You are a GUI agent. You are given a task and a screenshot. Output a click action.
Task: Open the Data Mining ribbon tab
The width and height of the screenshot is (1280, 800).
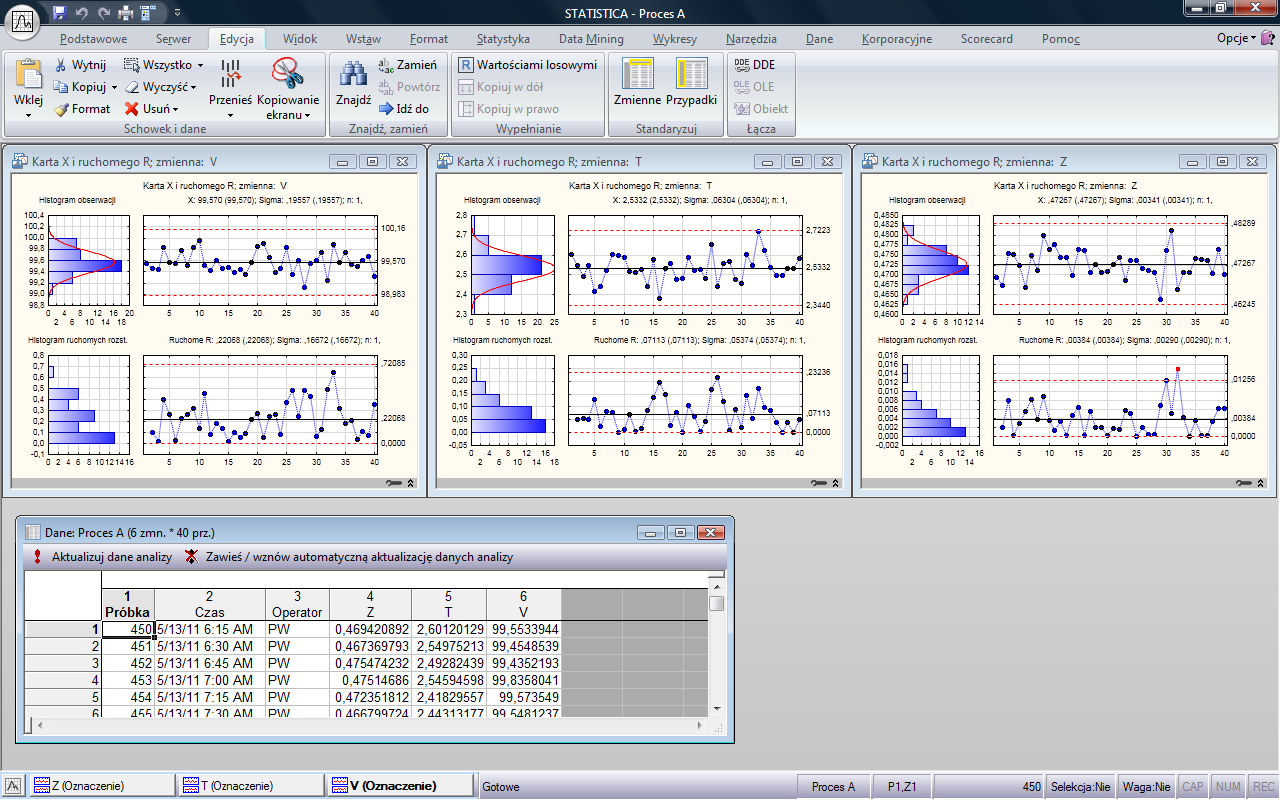coord(591,39)
